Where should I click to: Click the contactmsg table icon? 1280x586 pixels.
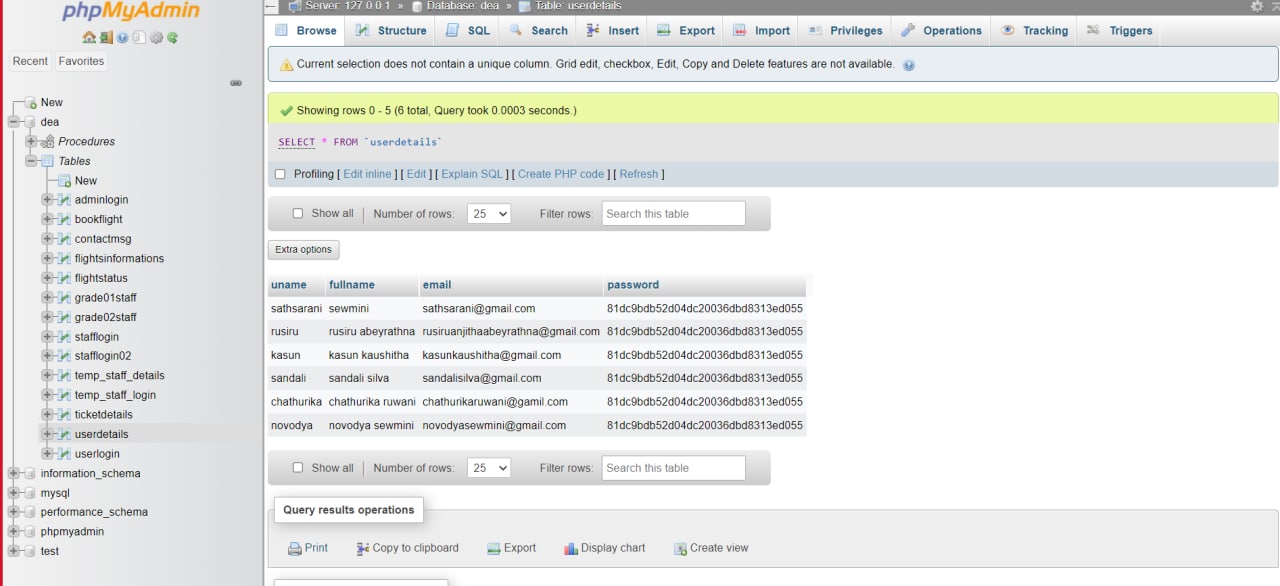(64, 239)
